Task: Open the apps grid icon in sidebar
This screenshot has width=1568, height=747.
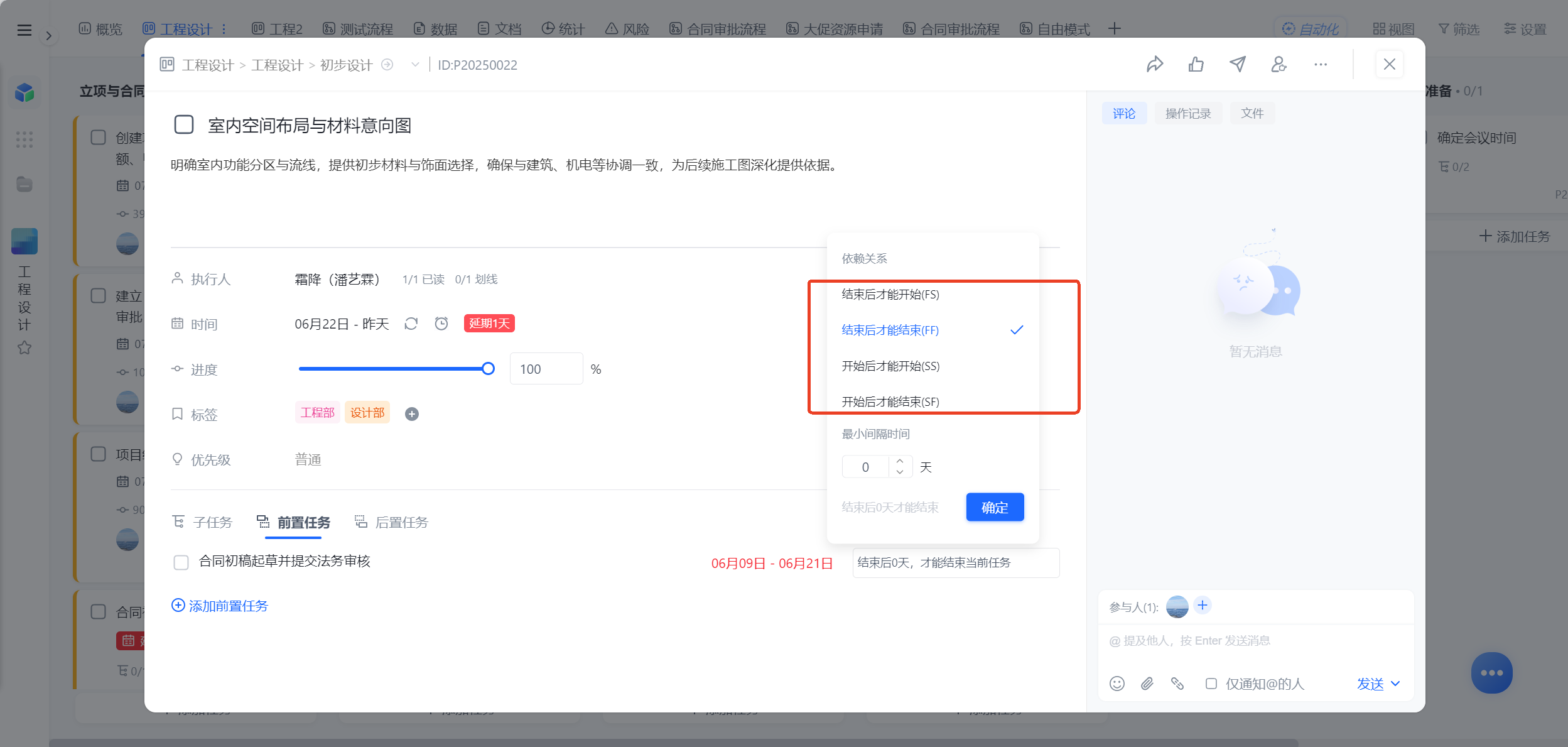Action: 24,139
